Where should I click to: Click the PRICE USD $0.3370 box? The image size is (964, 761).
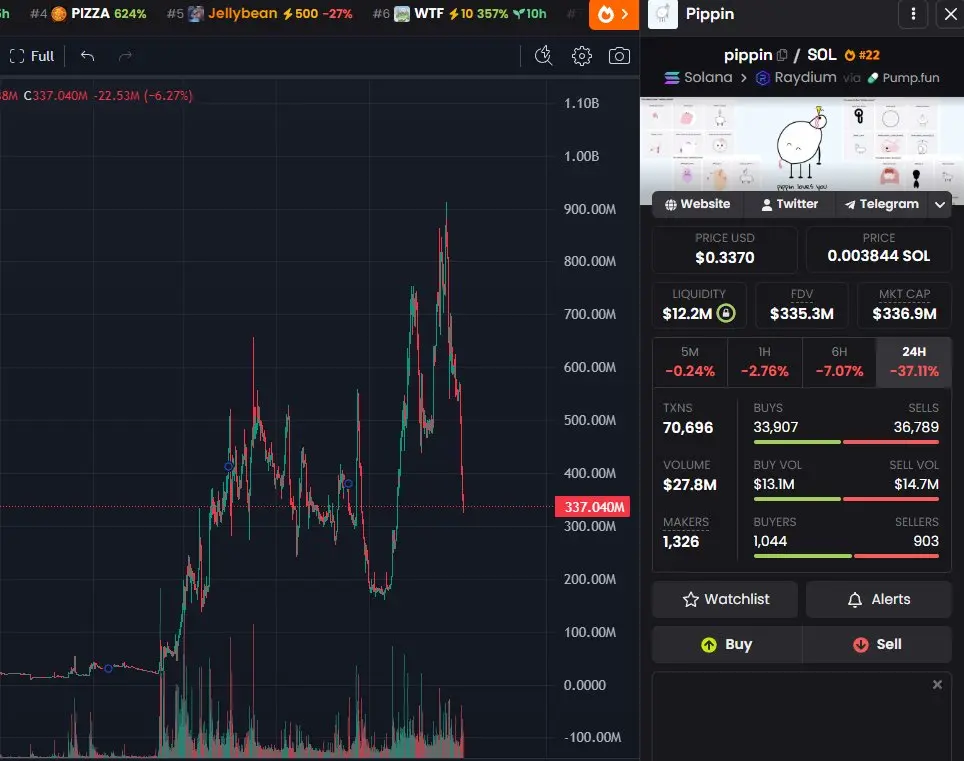pos(724,249)
